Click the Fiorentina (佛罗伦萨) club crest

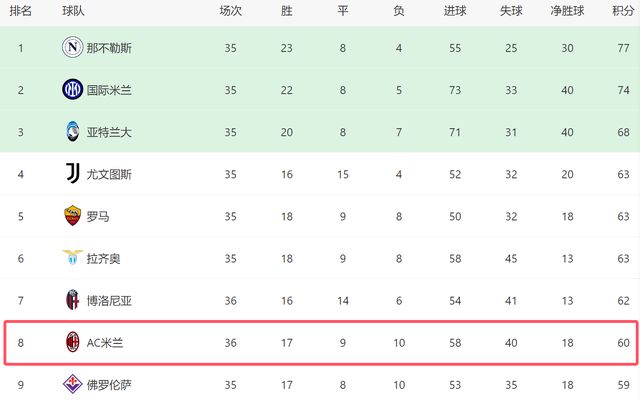(x=72, y=383)
